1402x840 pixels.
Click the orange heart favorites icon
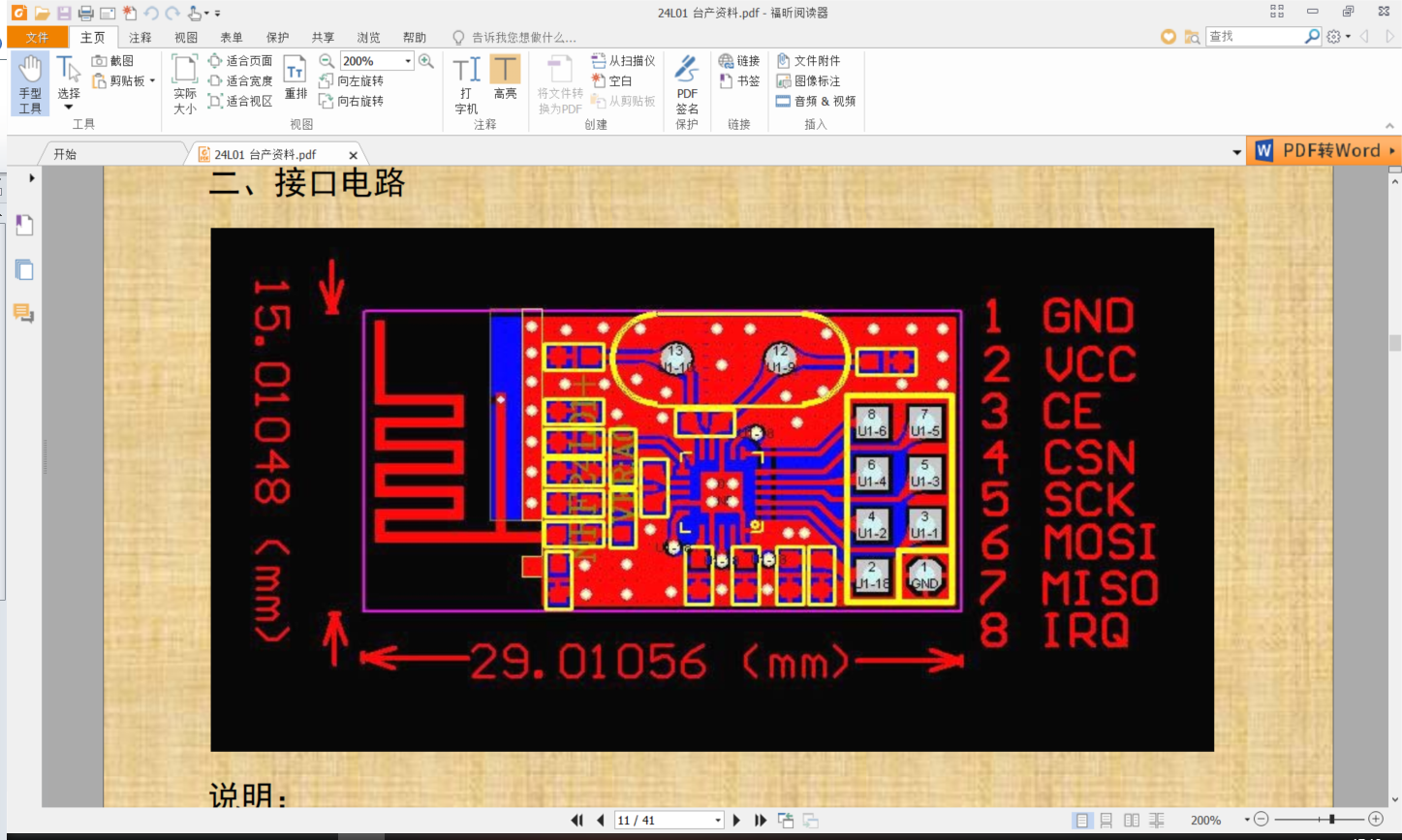click(1168, 37)
